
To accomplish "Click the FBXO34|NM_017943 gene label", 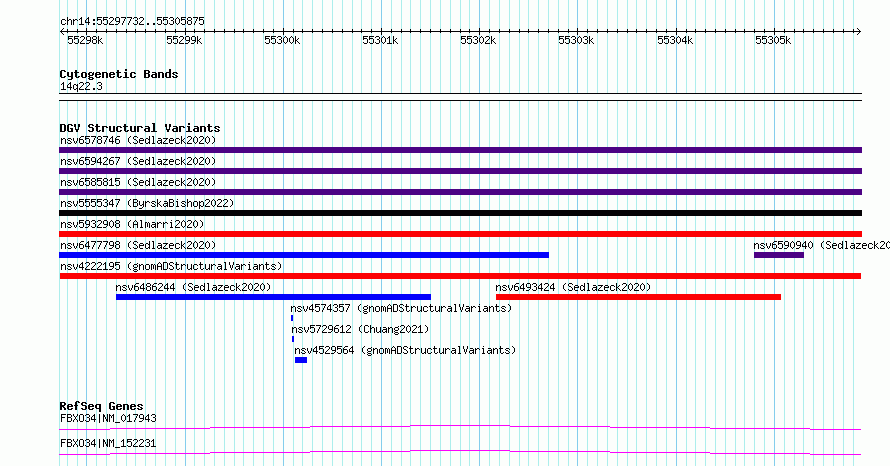I will coord(108,418).
